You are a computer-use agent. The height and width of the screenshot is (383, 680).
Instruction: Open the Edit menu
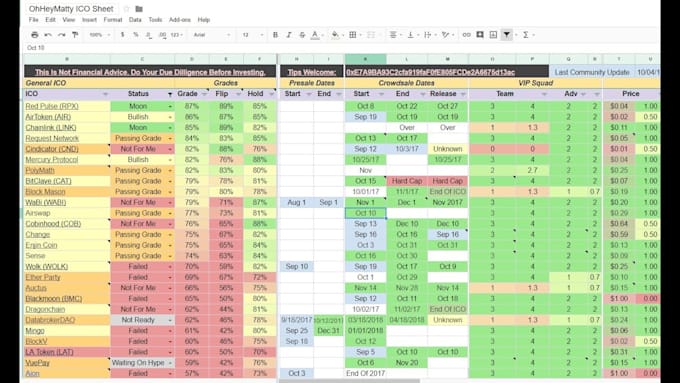point(50,20)
